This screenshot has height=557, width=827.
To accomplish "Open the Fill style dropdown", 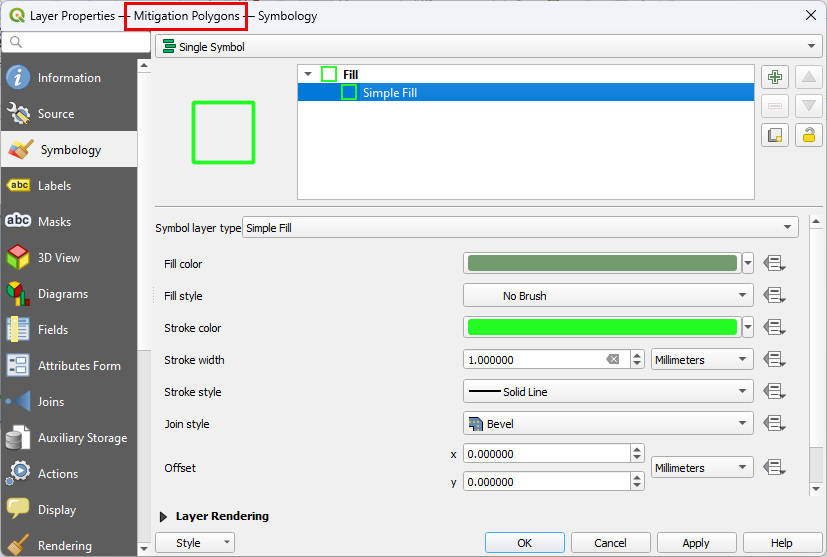I will pyautogui.click(x=607, y=296).
